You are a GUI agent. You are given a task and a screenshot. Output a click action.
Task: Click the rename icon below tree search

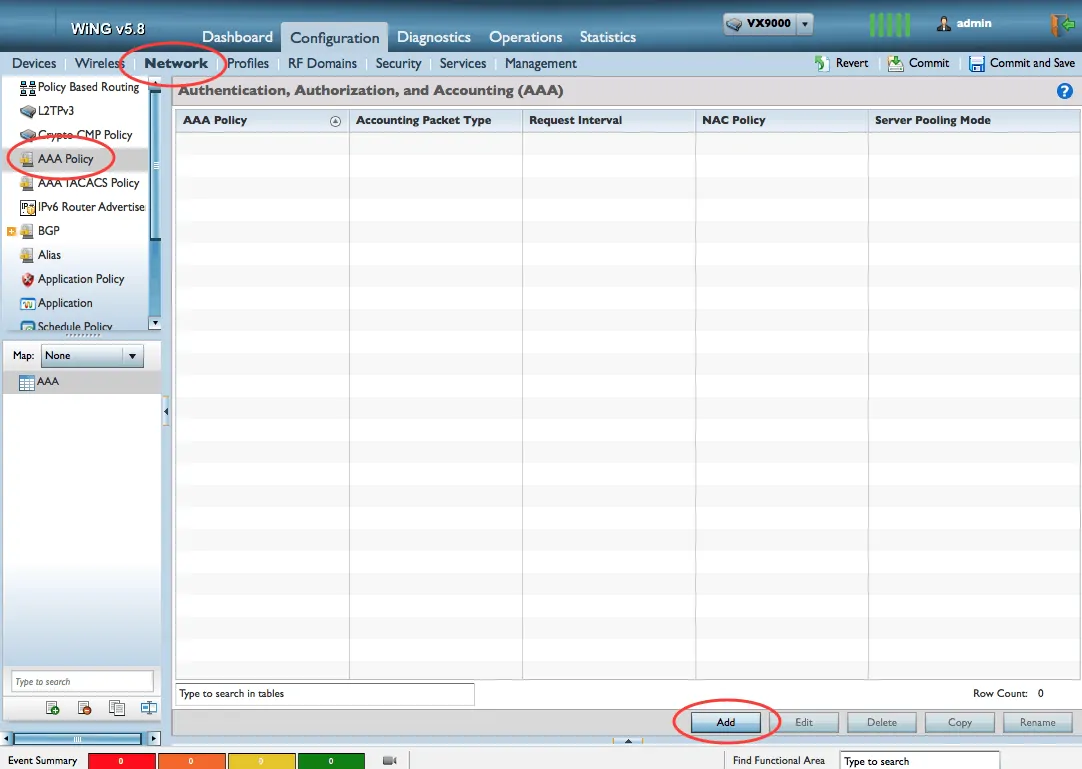click(x=148, y=708)
